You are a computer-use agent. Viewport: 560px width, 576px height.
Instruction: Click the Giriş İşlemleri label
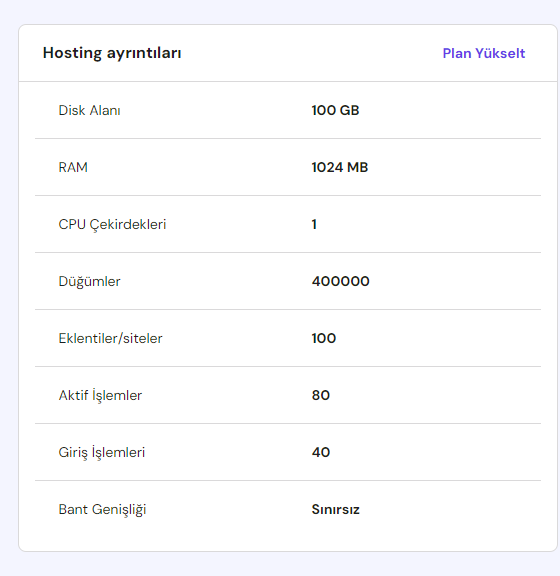(102, 452)
